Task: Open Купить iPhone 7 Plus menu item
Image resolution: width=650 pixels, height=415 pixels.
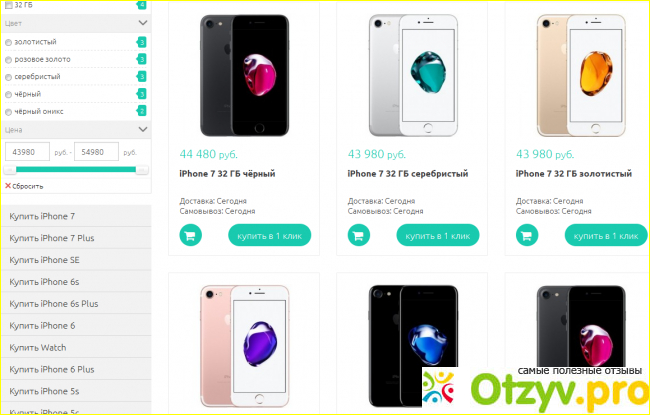Action: coord(76,238)
